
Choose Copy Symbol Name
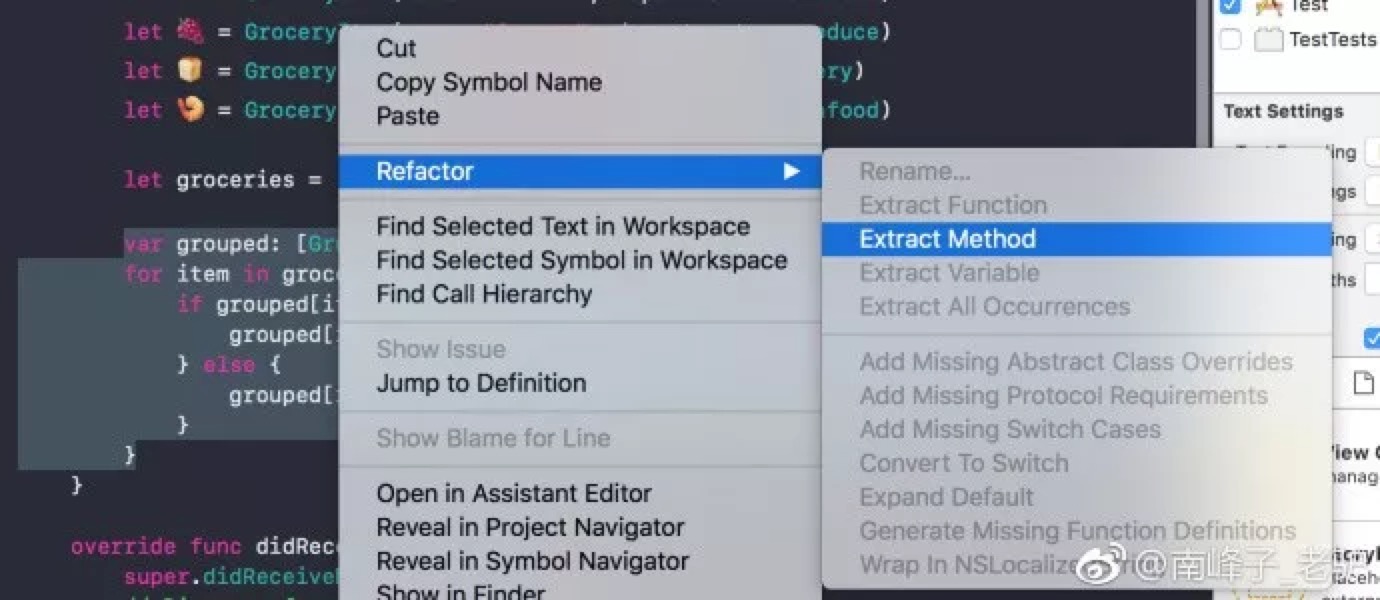[488, 82]
